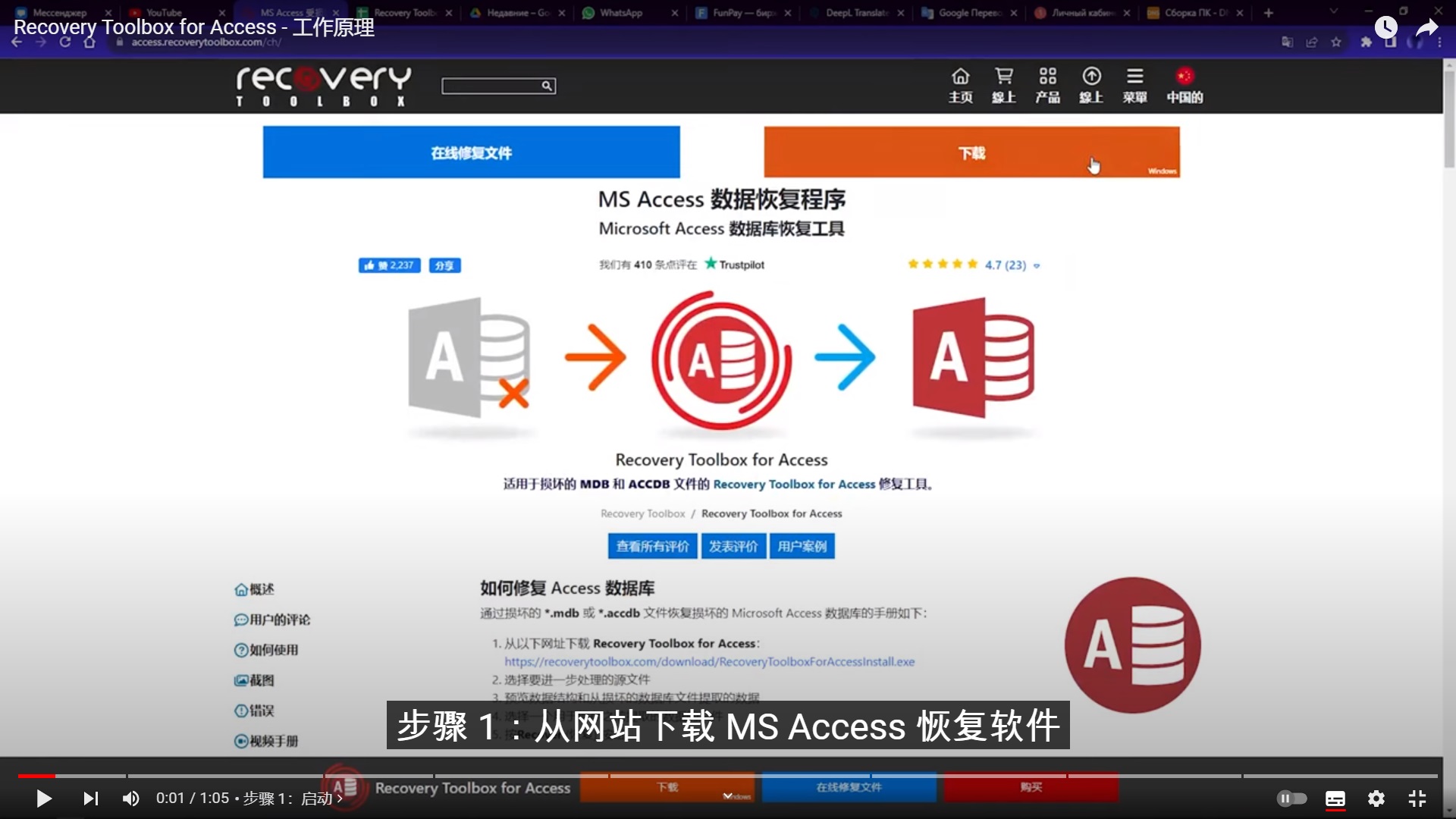1456x819 pixels.
Task: Toggle YouTube autoplay switch
Action: point(1291,799)
